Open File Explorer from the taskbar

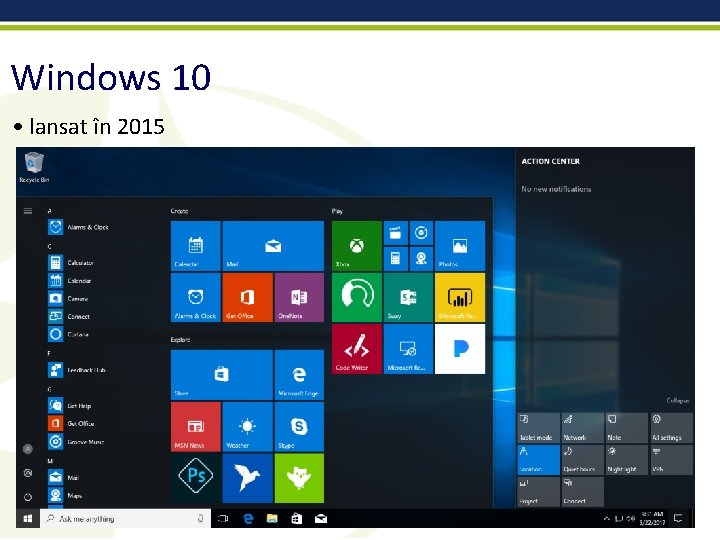click(x=272, y=518)
